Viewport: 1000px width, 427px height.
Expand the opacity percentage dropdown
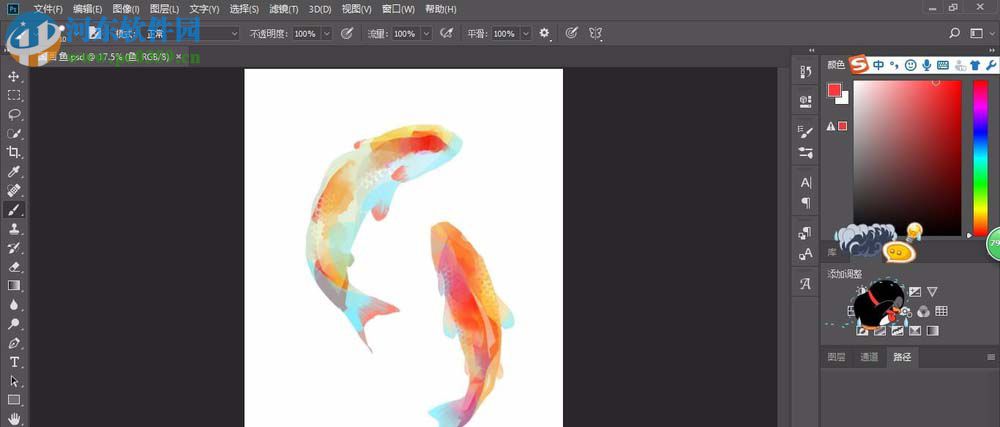coord(327,33)
